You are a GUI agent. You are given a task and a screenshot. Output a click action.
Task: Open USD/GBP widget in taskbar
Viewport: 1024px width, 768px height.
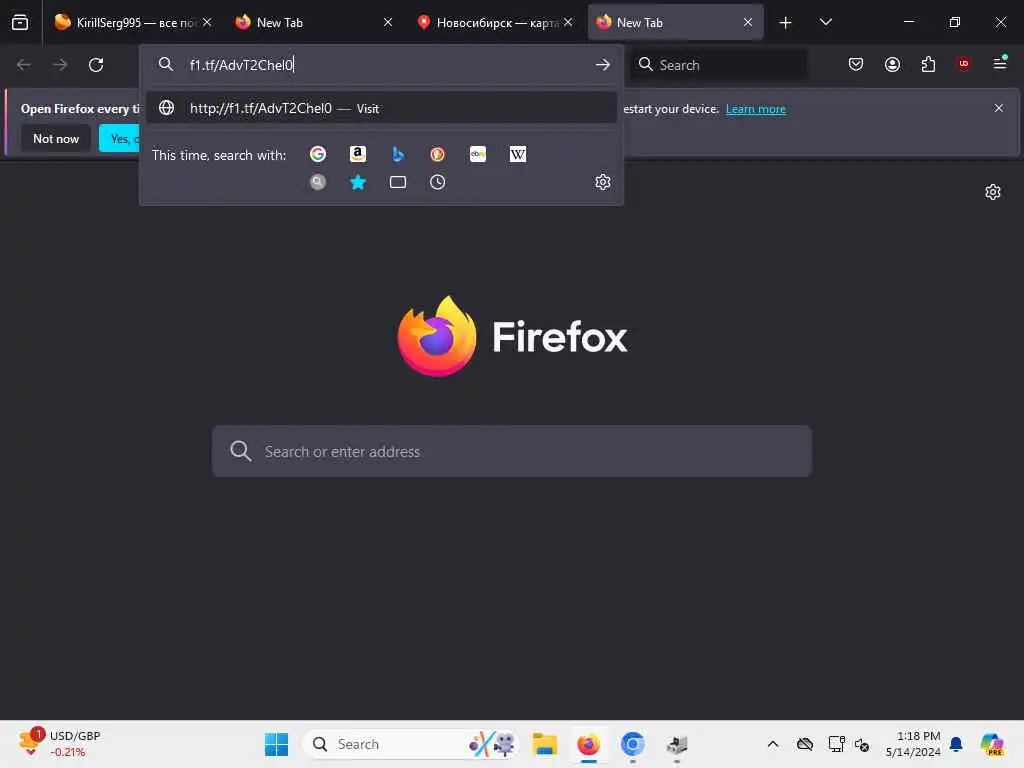(x=60, y=744)
